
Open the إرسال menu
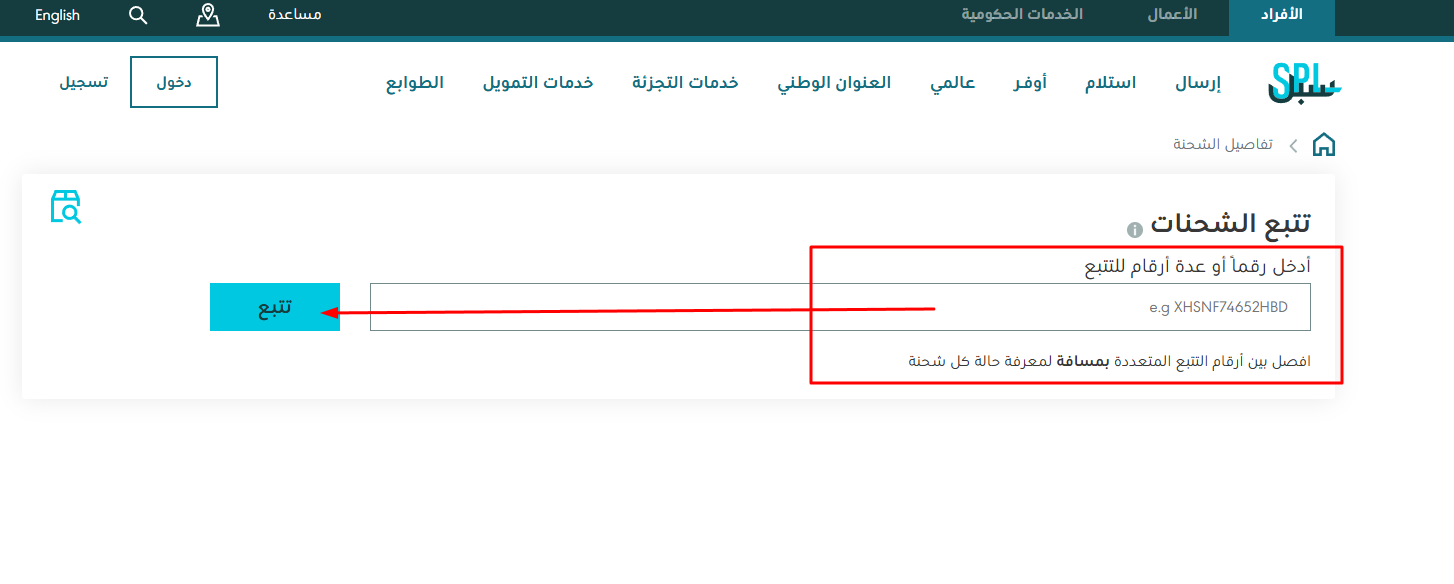coord(1198,82)
